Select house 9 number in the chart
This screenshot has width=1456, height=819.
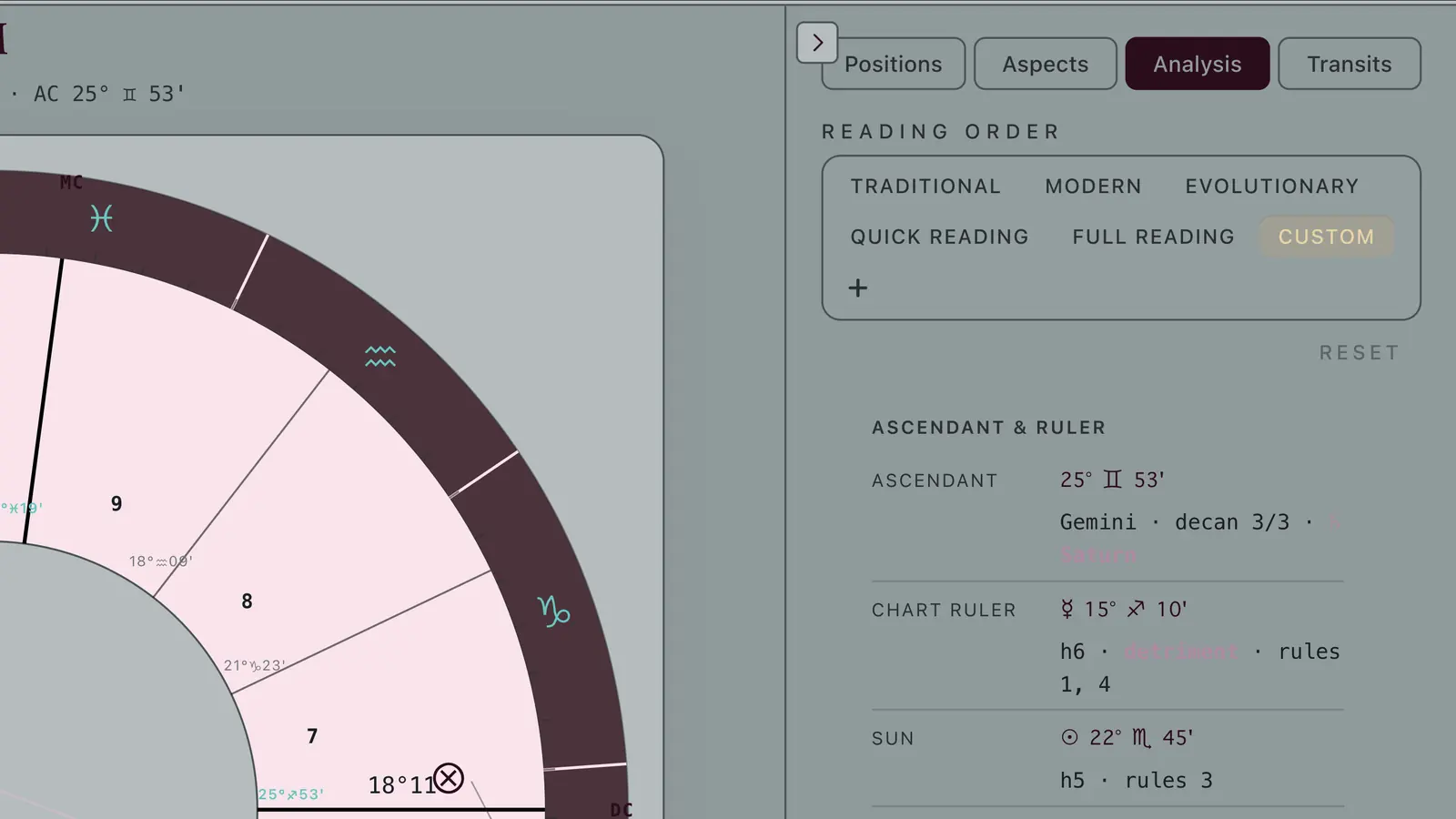[x=116, y=504]
